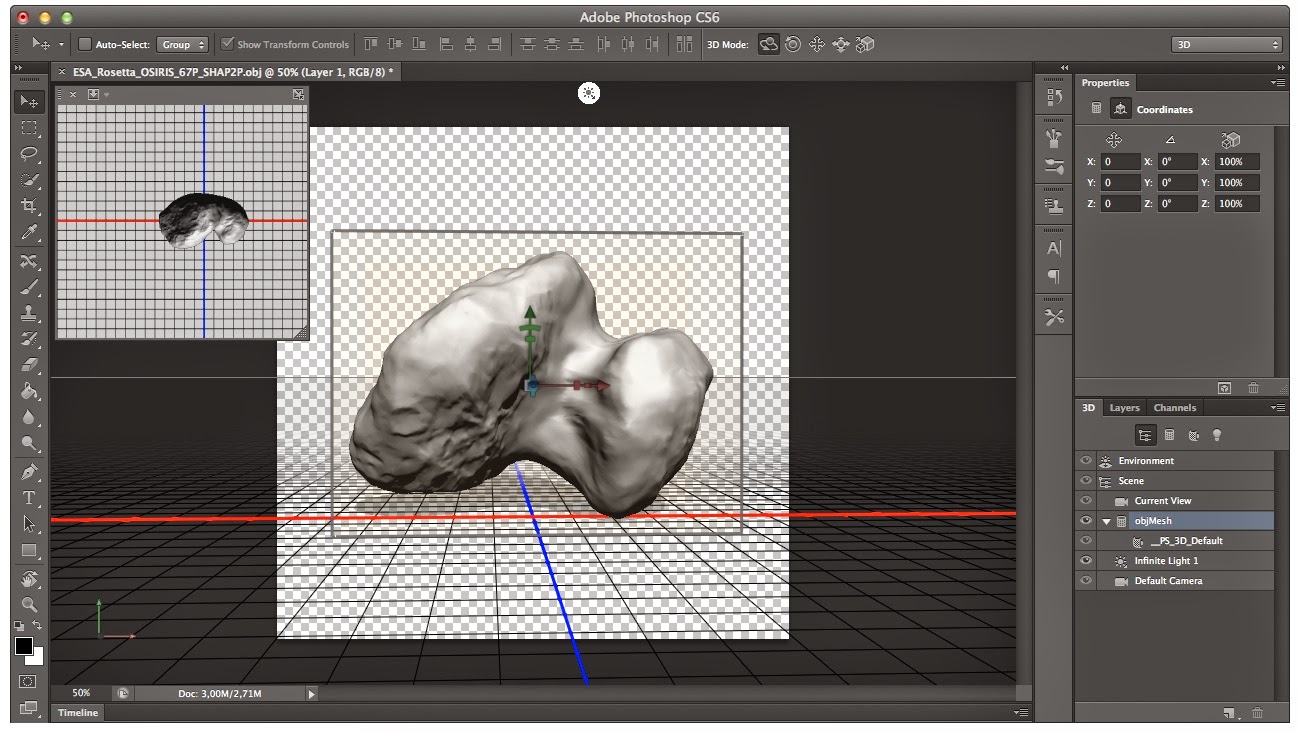The image size is (1300, 733).
Task: Open the secondary view selection dropdown
Action: pos(94,94)
